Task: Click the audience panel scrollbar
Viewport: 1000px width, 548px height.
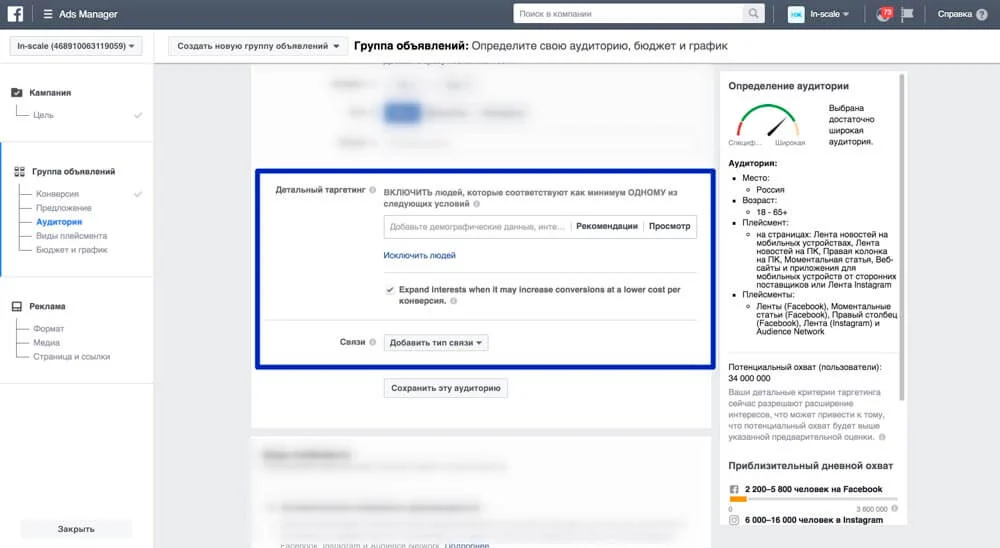Action: [x=902, y=237]
